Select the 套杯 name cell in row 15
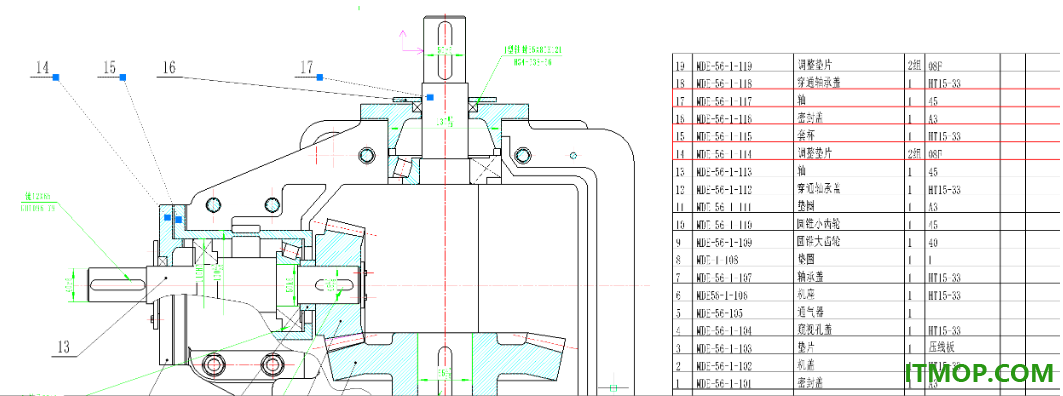Viewport: 1063px width, 396px height. [806, 136]
